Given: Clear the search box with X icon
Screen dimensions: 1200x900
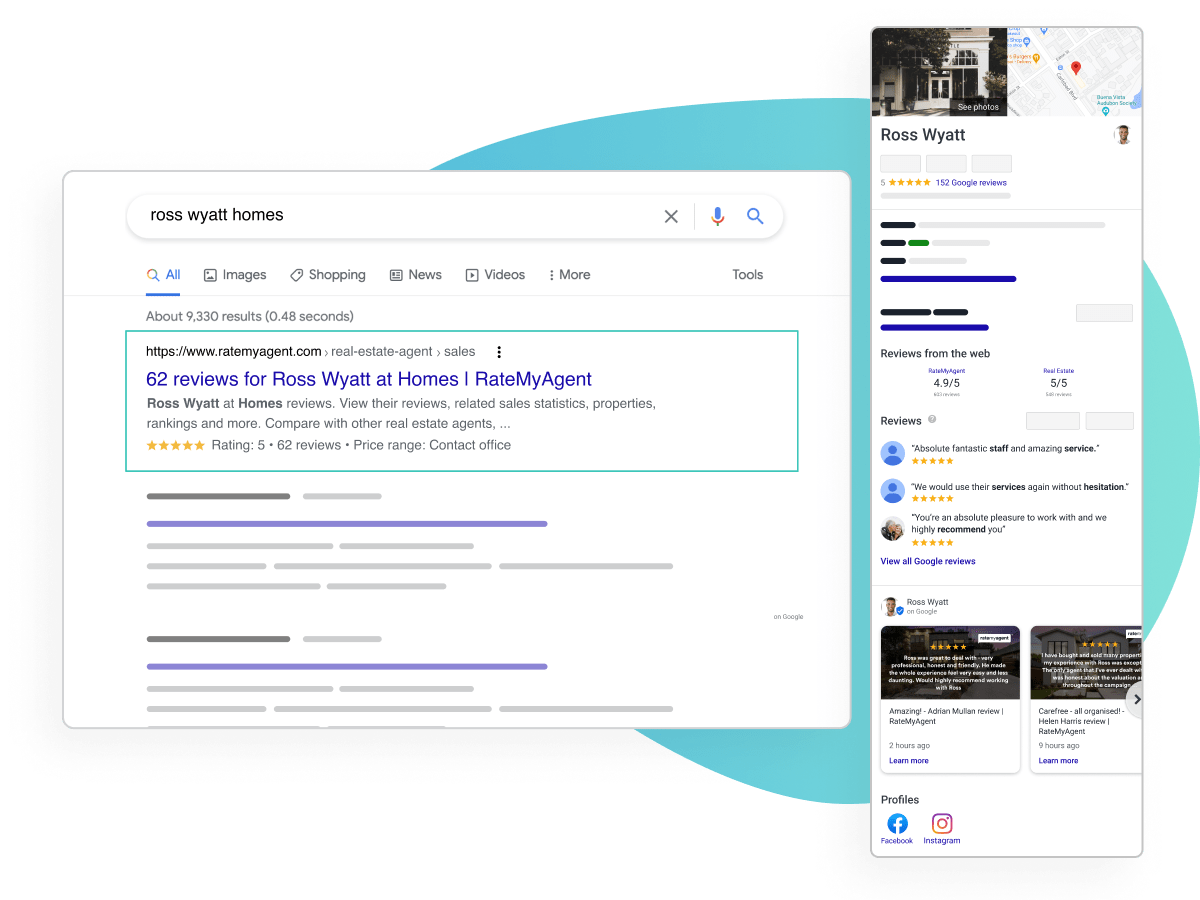Looking at the screenshot, I should click(x=671, y=216).
